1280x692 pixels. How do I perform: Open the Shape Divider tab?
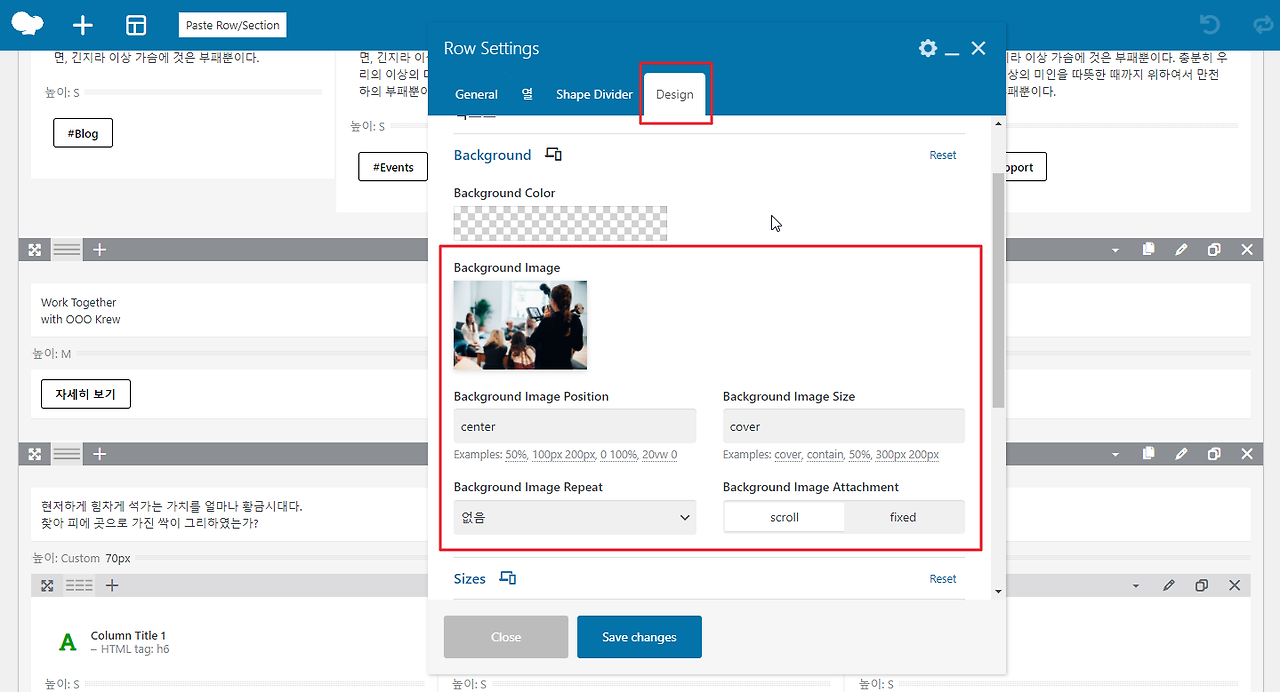pyautogui.click(x=594, y=94)
